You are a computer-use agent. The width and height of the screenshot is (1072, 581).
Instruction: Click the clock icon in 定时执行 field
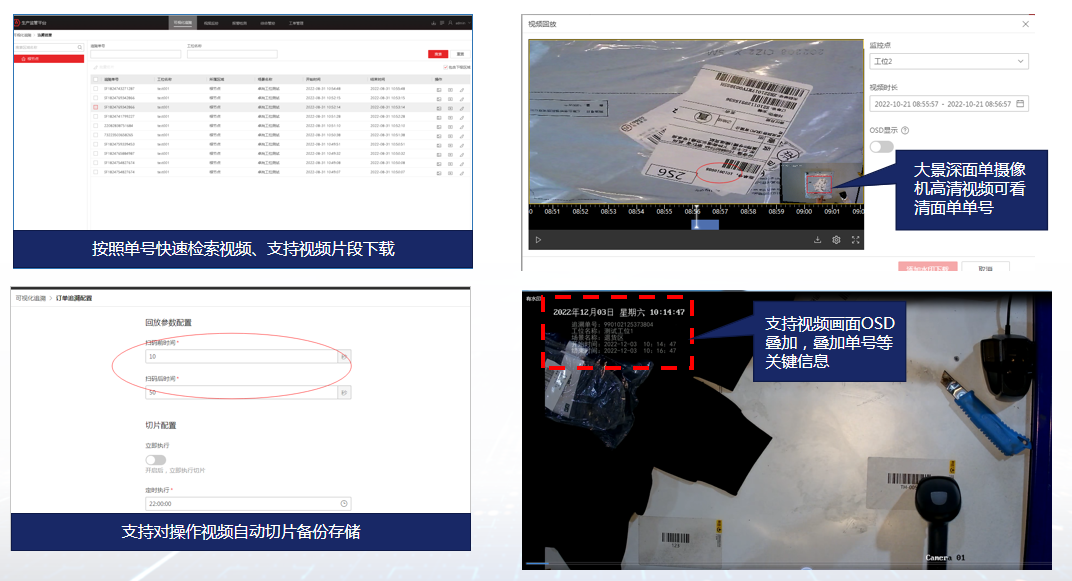coord(344,503)
